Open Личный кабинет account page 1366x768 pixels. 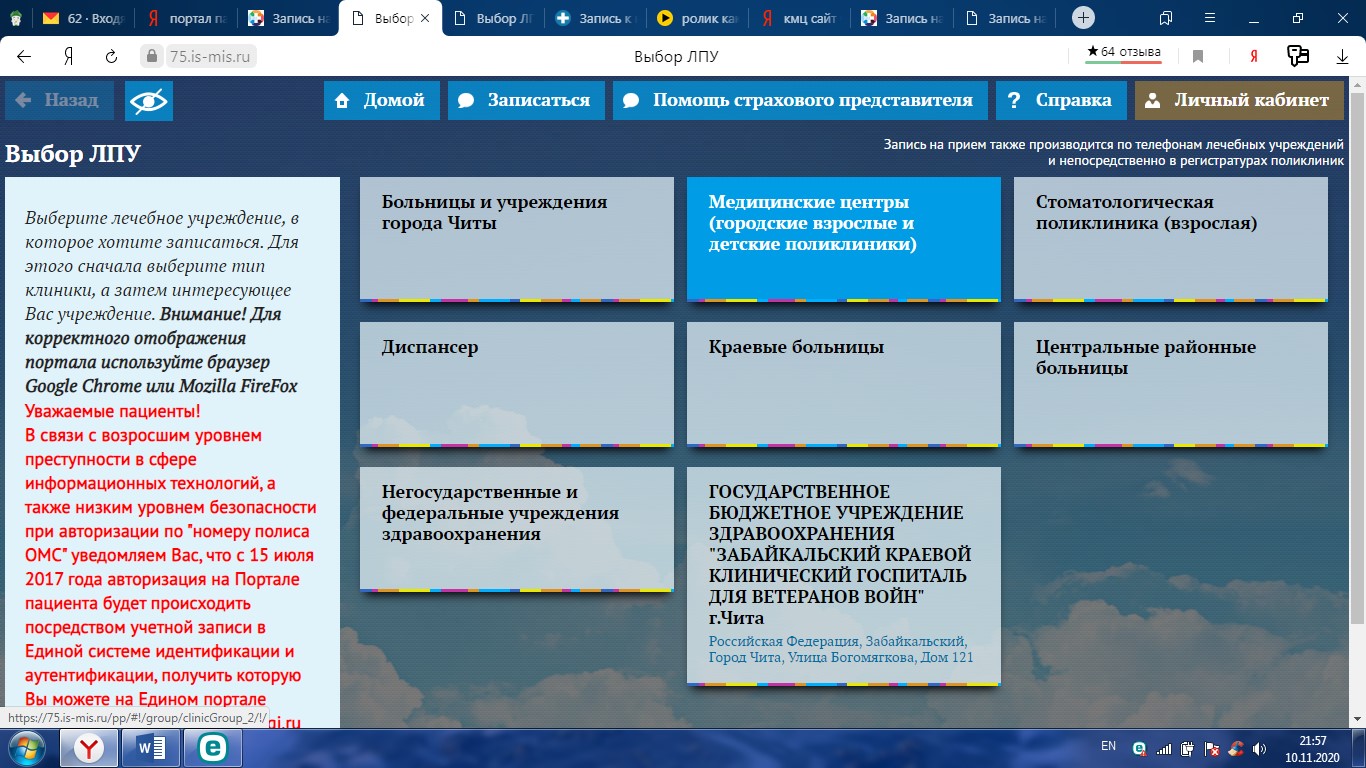tap(1238, 100)
